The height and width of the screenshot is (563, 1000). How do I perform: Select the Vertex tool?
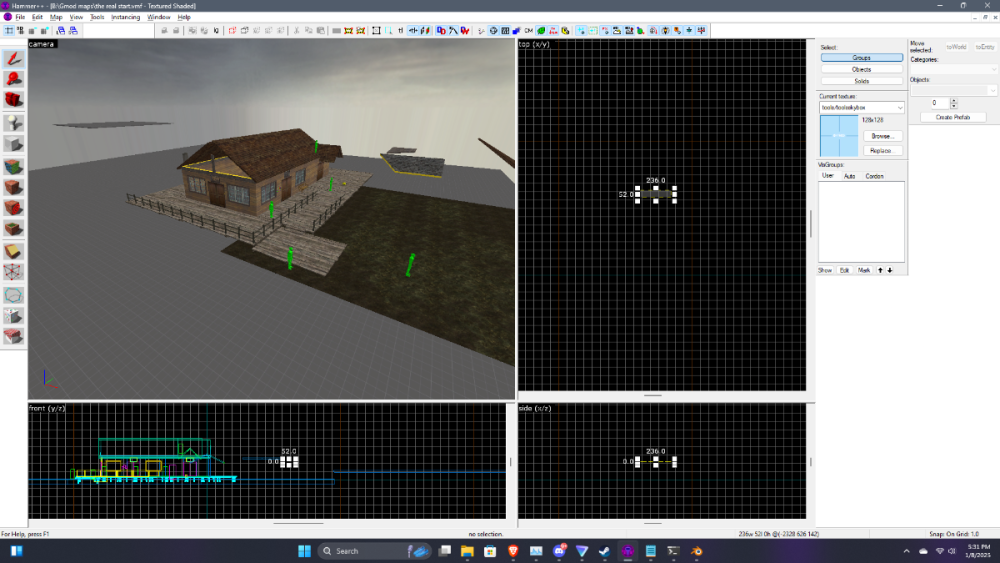coord(13,272)
